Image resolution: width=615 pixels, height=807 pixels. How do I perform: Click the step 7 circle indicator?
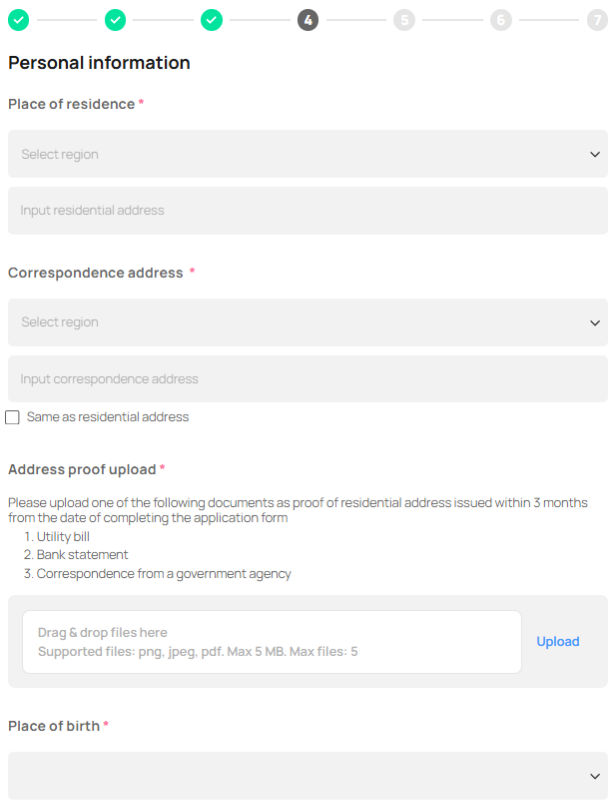coord(596,20)
